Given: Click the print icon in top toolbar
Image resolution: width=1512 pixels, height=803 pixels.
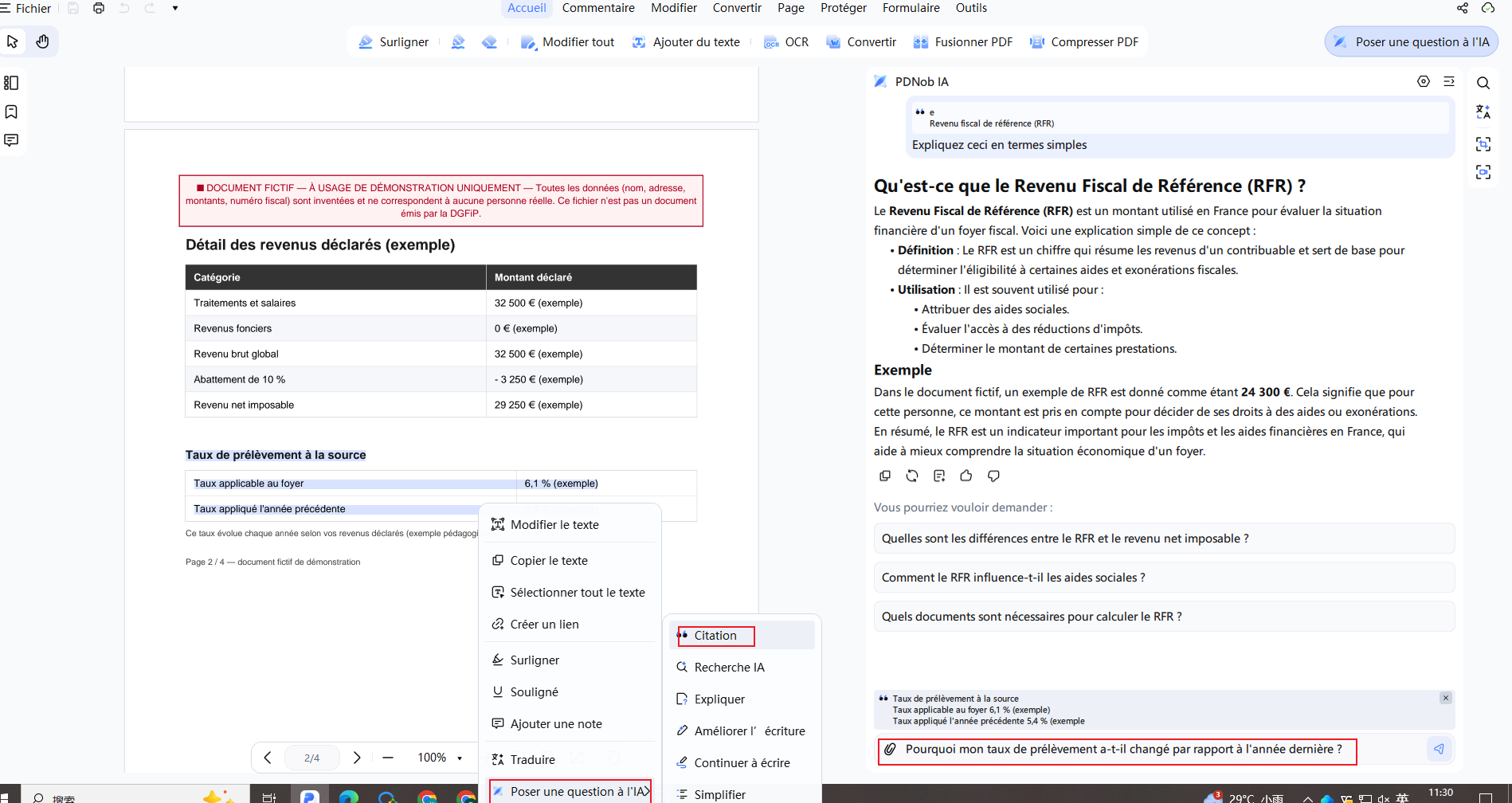Looking at the screenshot, I should point(99,8).
